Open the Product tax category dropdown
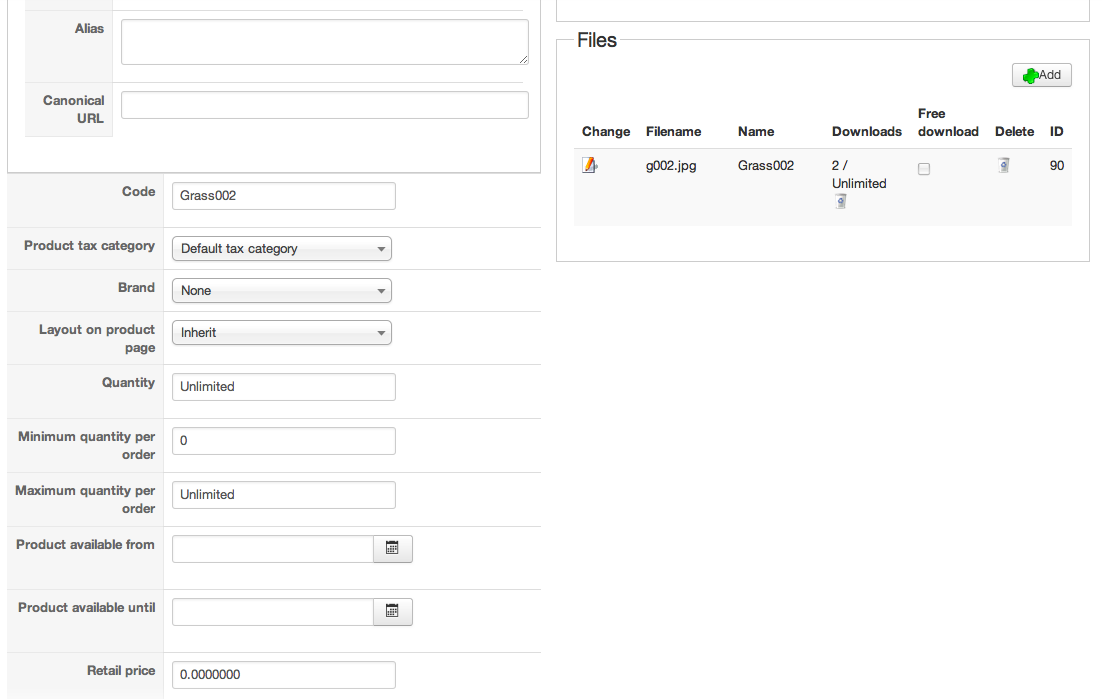 pyautogui.click(x=281, y=249)
